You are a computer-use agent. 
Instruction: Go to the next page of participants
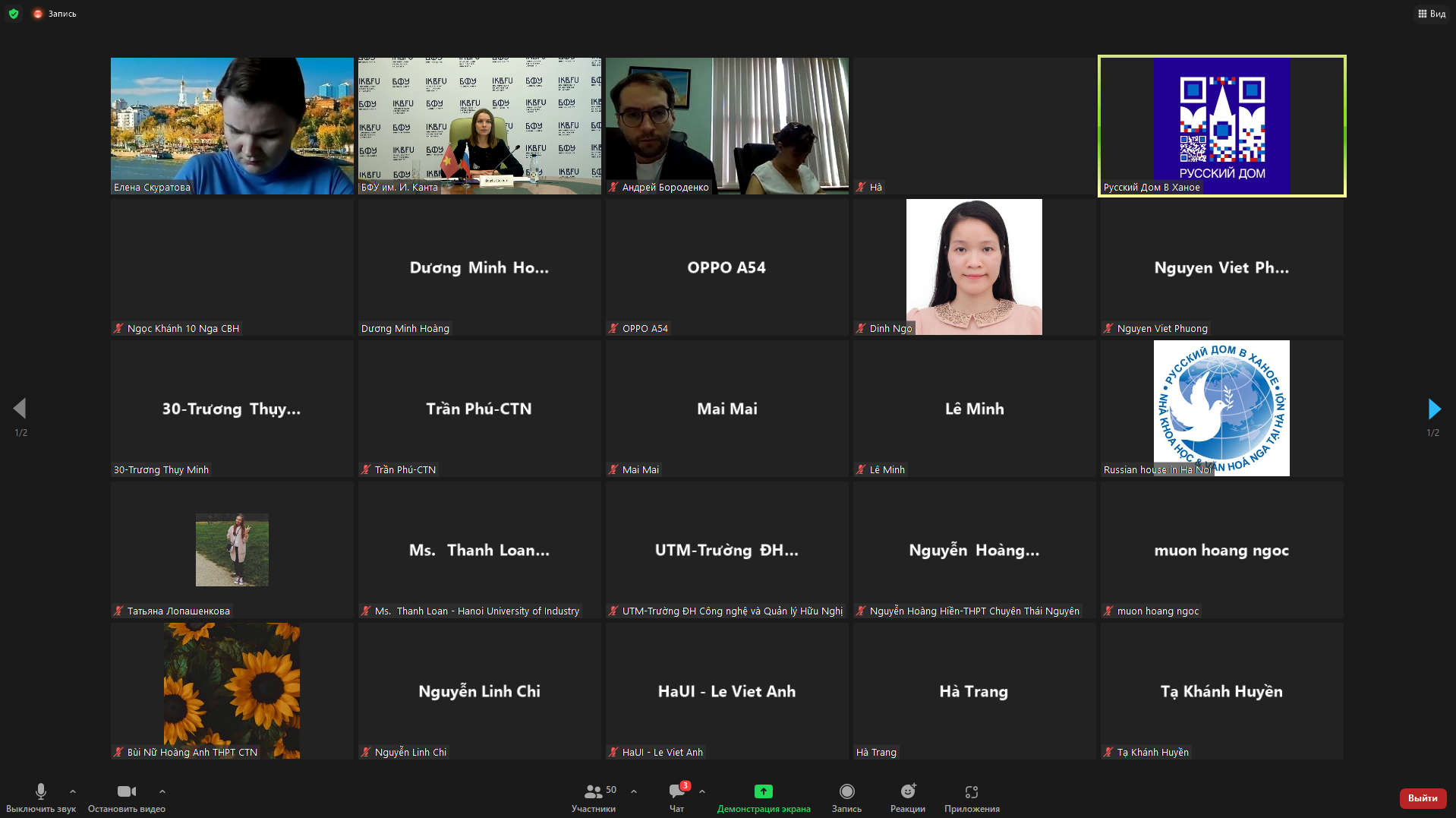click(x=1433, y=409)
